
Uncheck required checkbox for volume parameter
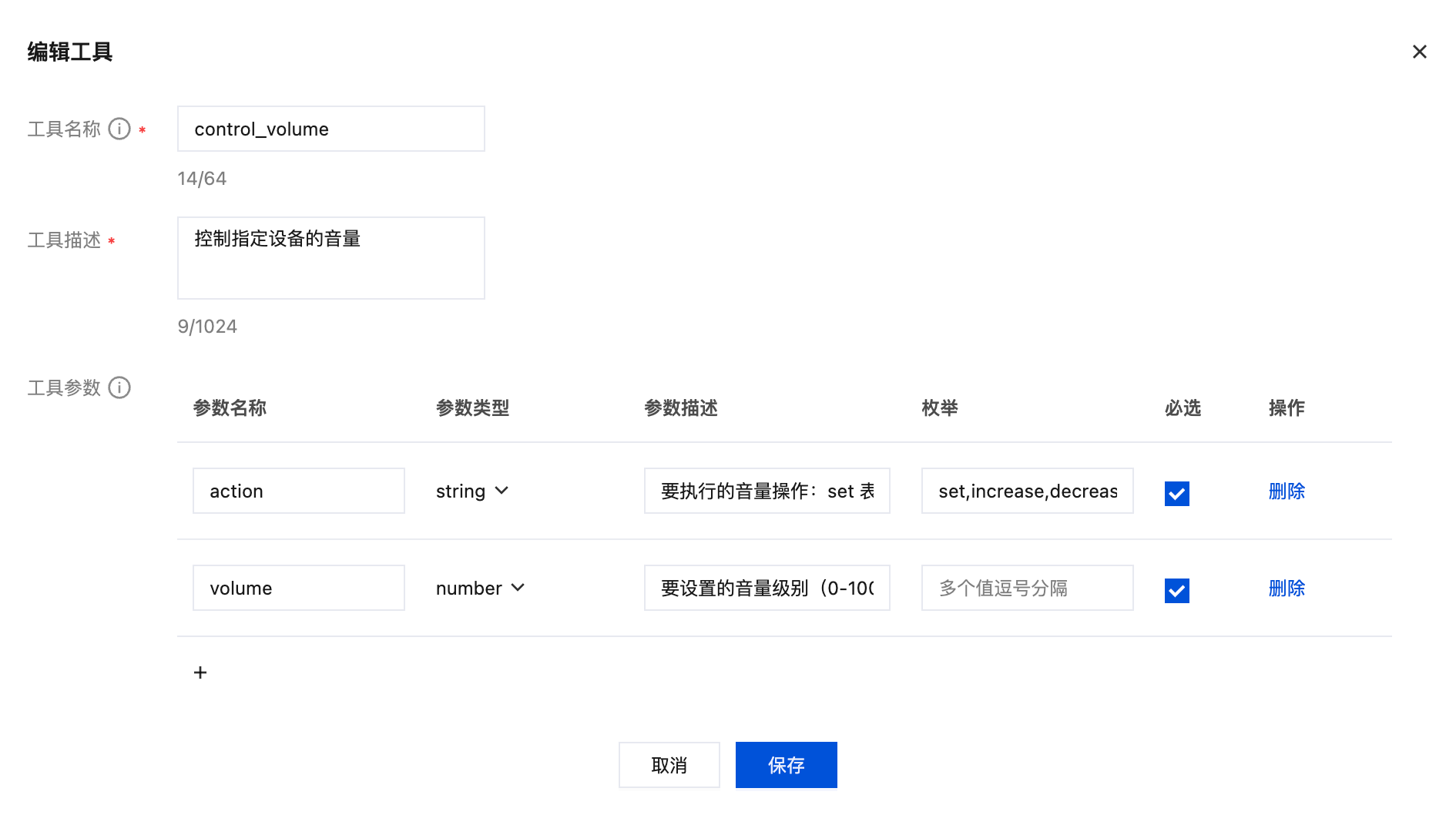[1176, 590]
